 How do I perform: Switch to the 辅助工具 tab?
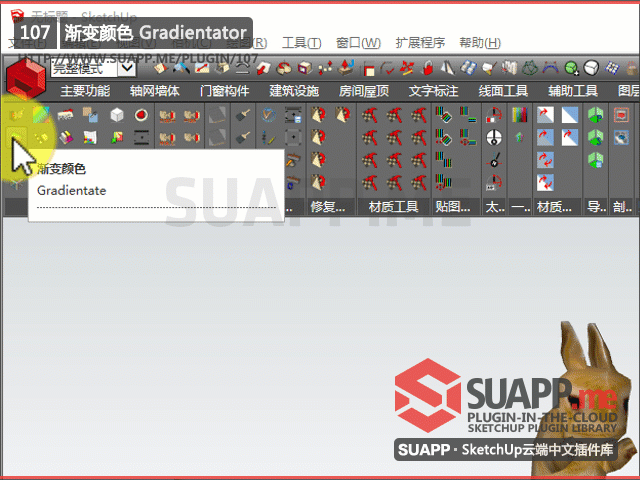(x=573, y=91)
